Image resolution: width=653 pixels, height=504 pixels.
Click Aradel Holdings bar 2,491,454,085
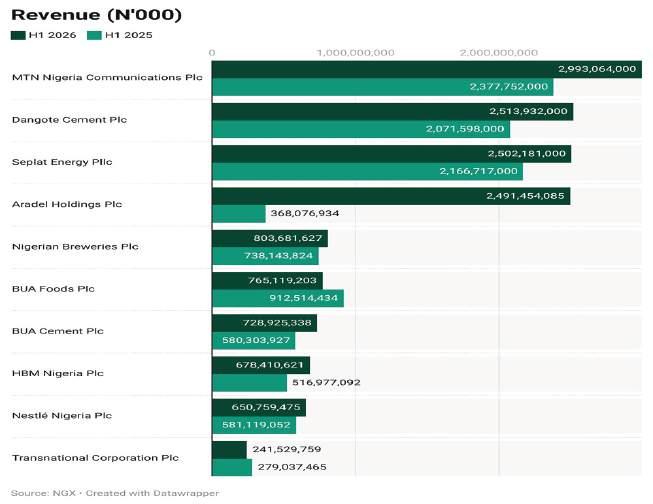(x=391, y=196)
